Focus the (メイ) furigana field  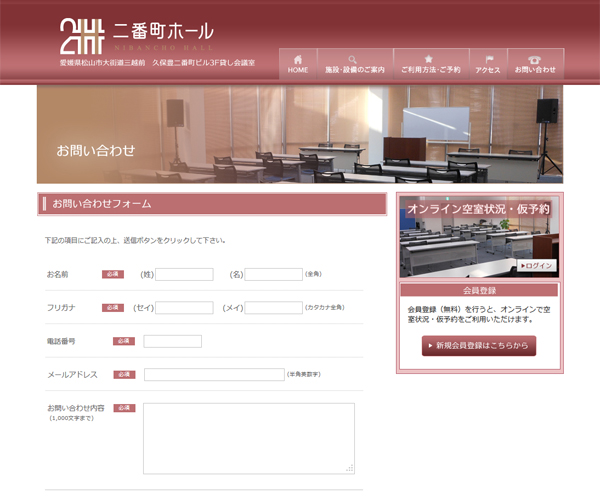[x=274, y=308]
